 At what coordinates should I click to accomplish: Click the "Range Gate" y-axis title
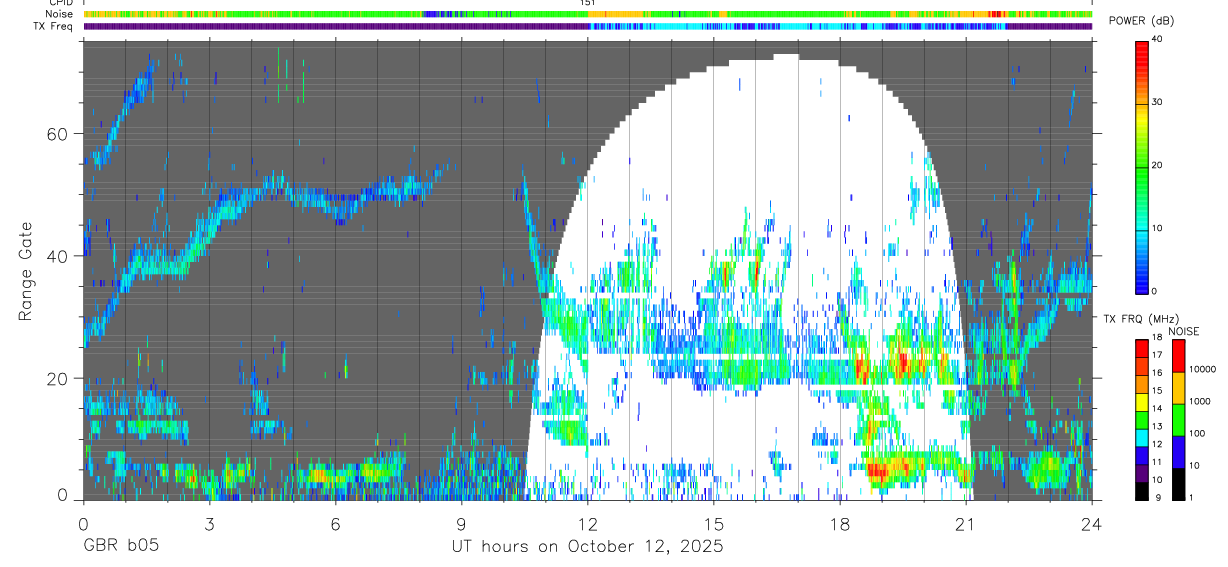click(27, 269)
